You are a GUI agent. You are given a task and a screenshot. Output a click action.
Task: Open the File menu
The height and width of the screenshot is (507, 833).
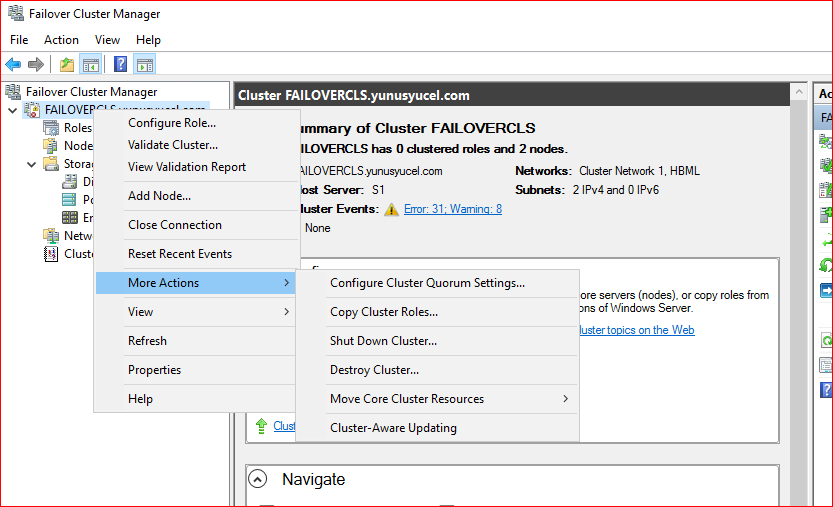[x=19, y=40]
